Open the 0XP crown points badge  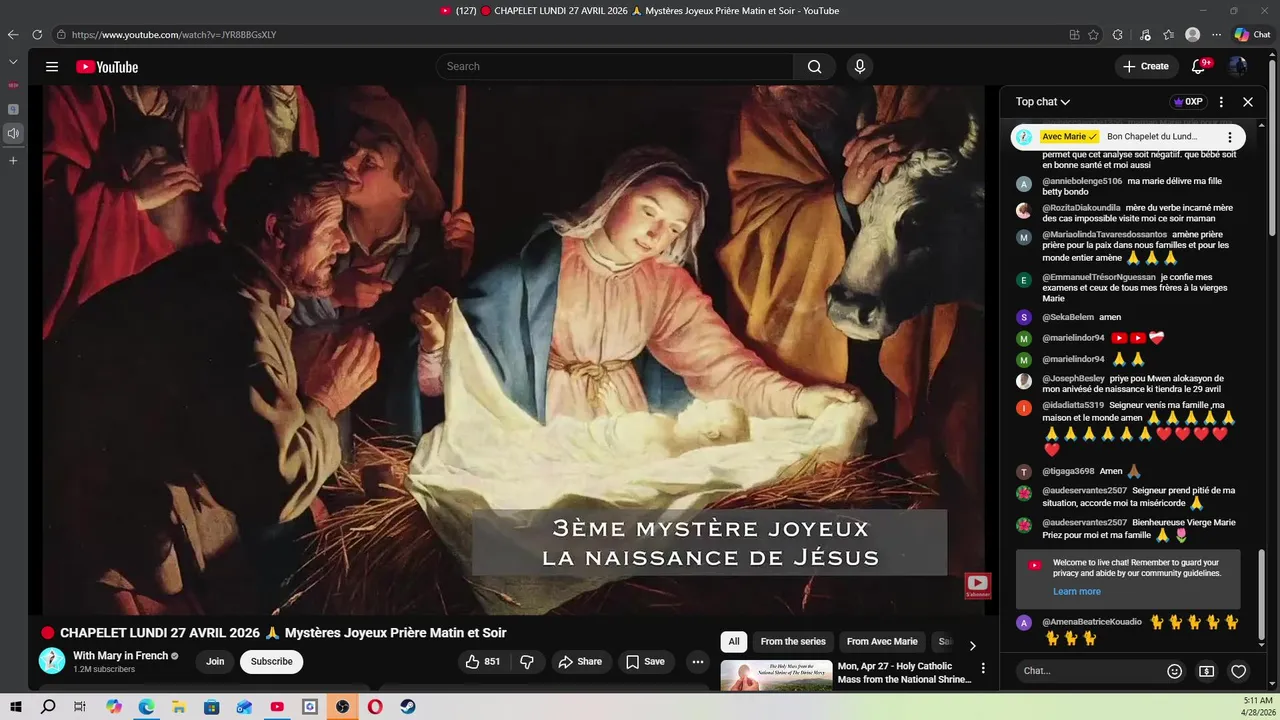click(1188, 102)
